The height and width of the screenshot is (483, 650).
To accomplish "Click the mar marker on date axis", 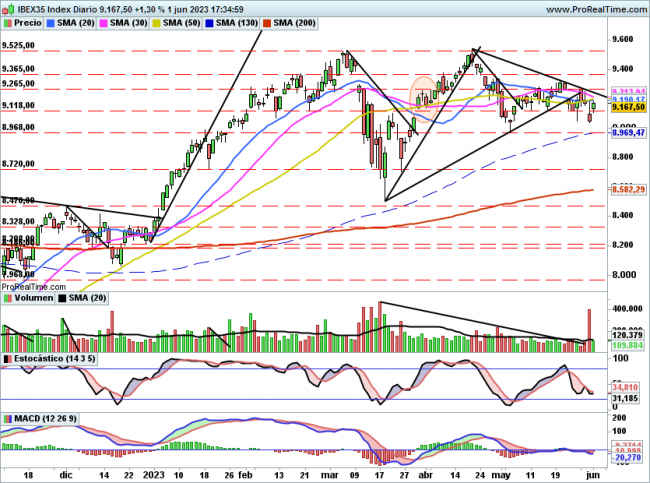I will pyautogui.click(x=330, y=475).
